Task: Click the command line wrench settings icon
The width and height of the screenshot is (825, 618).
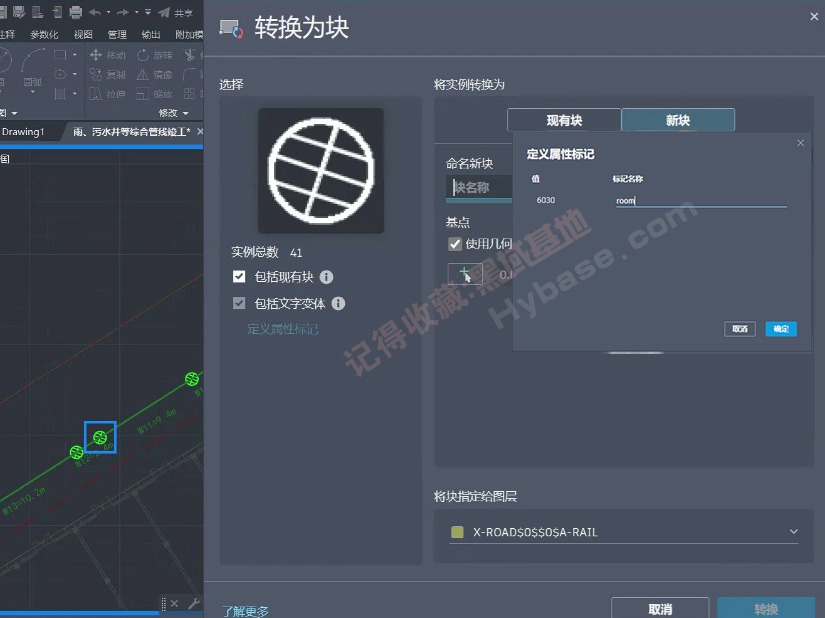Action: pyautogui.click(x=194, y=603)
